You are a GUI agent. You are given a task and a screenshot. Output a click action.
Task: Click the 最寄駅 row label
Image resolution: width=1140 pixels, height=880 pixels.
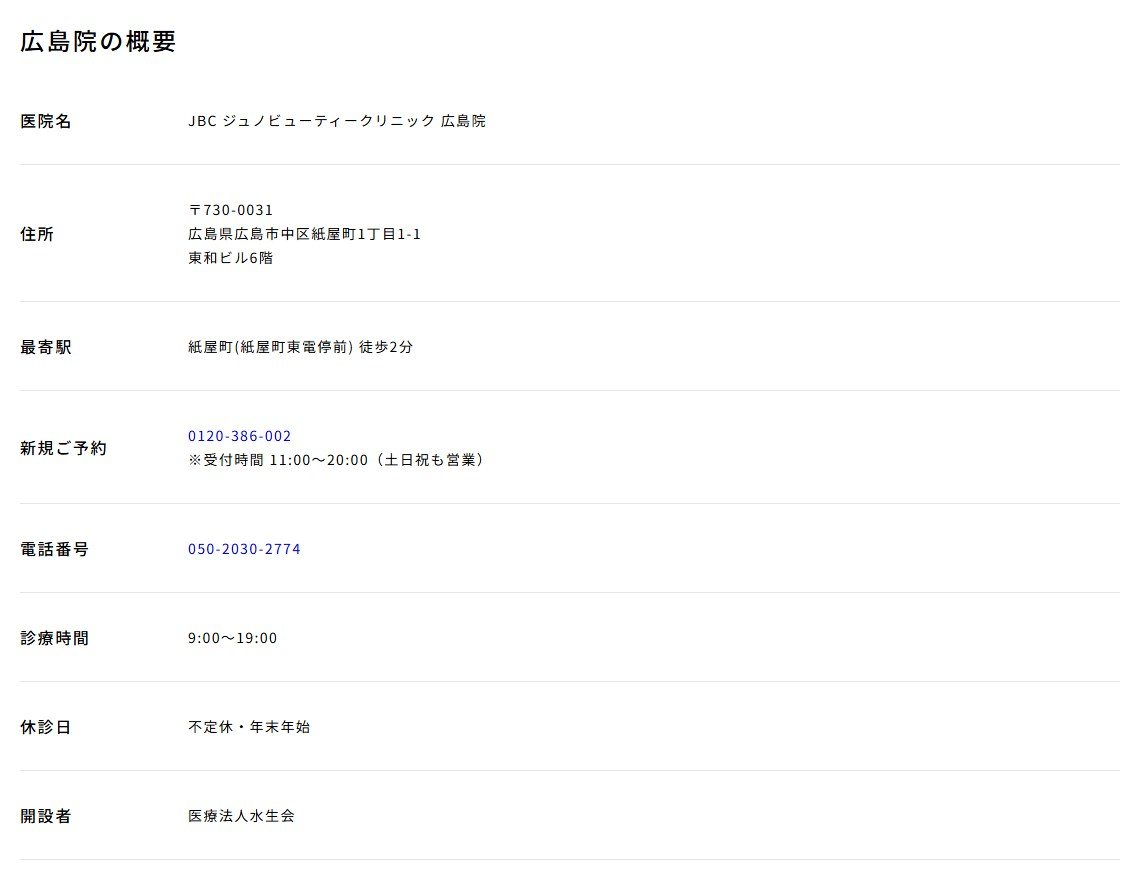pyautogui.click(x=46, y=348)
